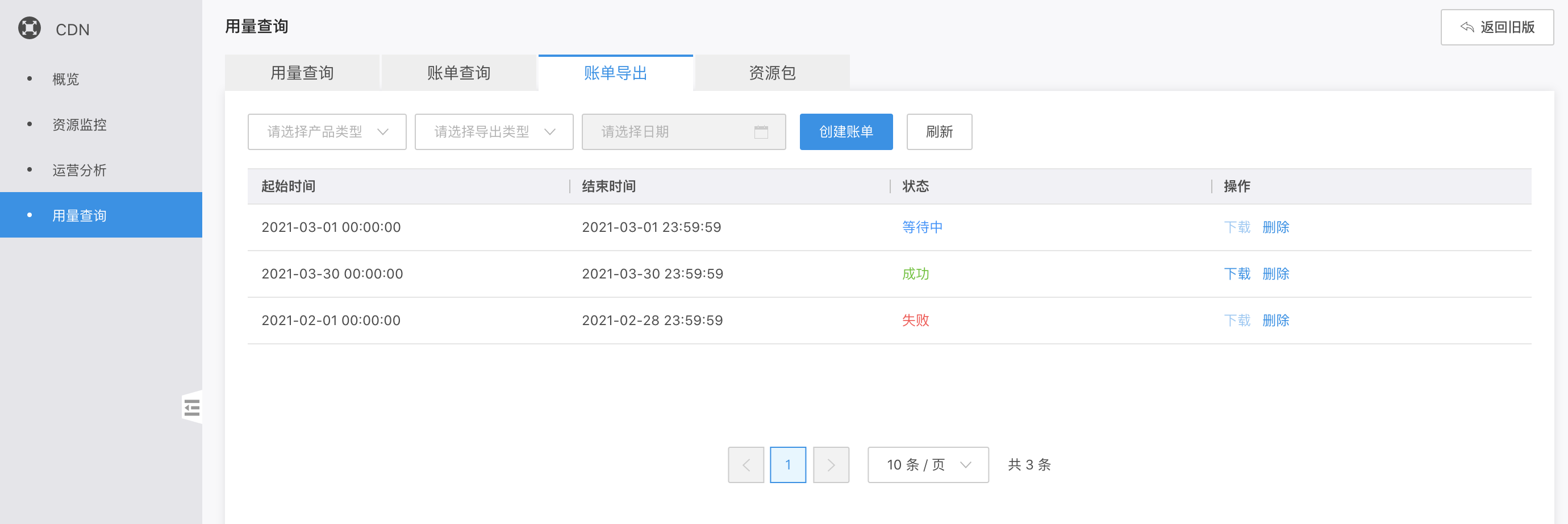Go to previous page arrow
Viewport: 1568px width, 524px height.
pyautogui.click(x=745, y=465)
